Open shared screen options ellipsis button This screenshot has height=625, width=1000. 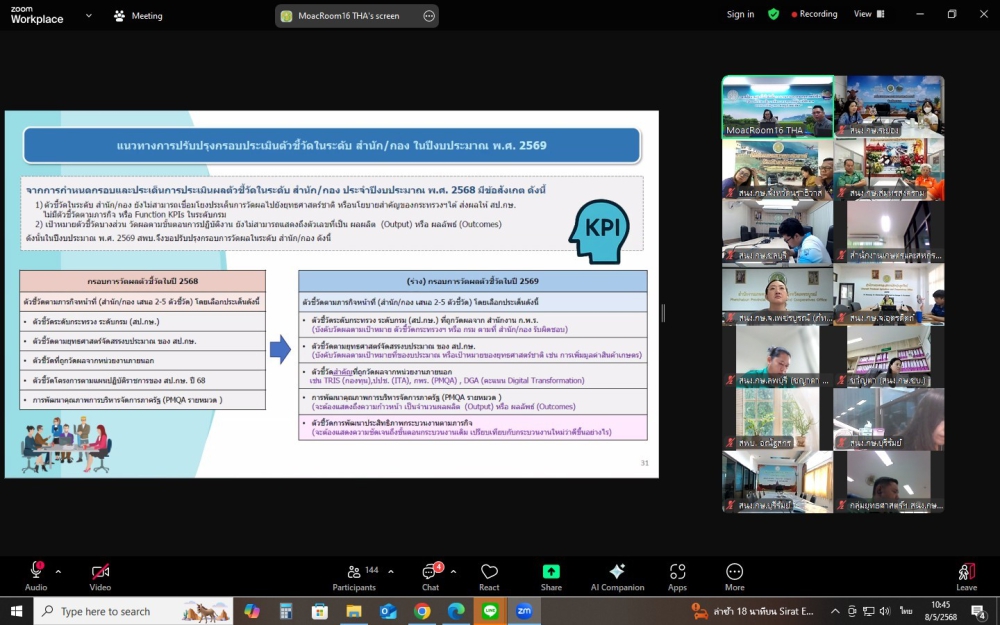(429, 16)
